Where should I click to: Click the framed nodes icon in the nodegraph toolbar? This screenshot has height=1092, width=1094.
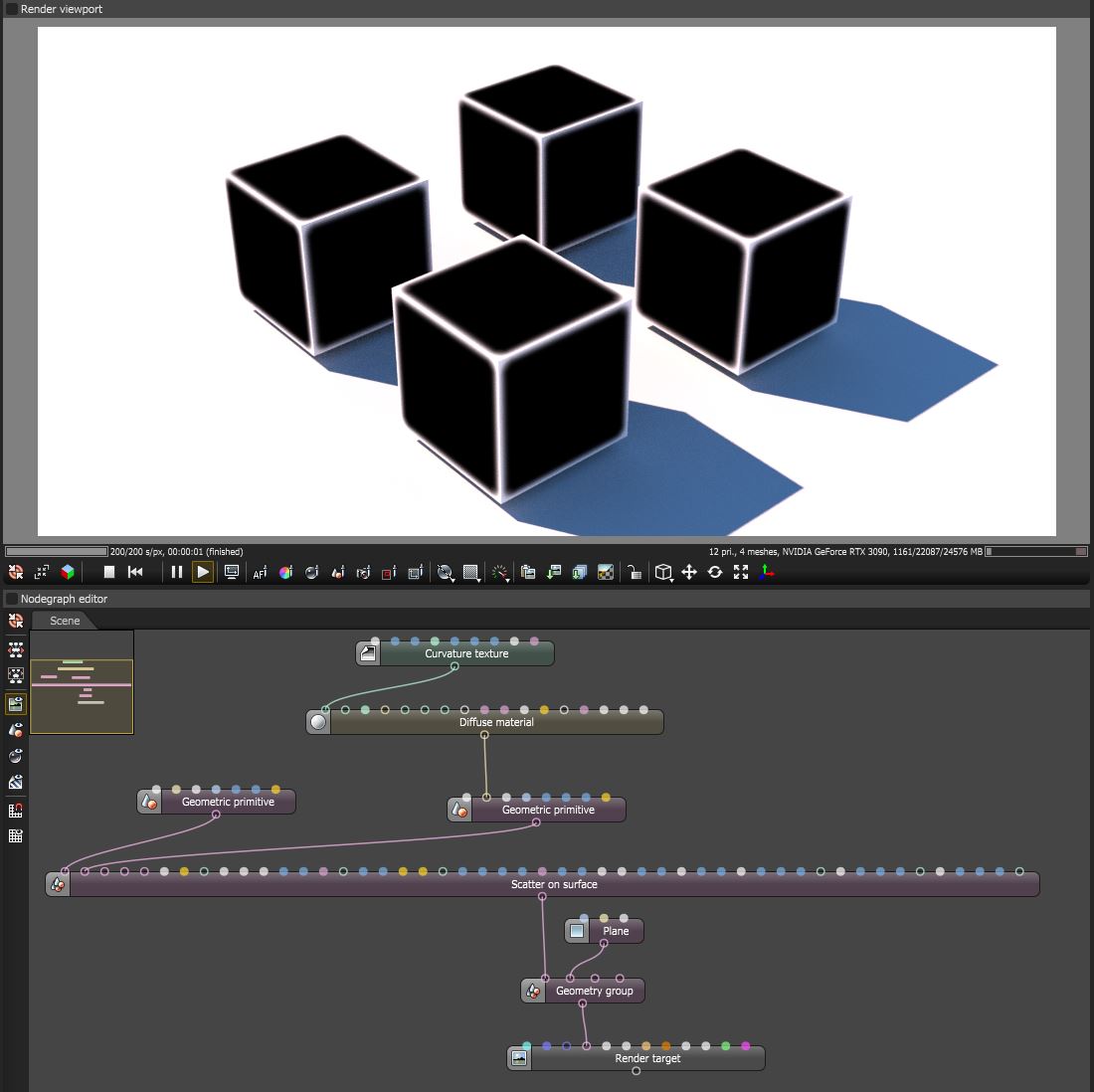click(x=15, y=675)
